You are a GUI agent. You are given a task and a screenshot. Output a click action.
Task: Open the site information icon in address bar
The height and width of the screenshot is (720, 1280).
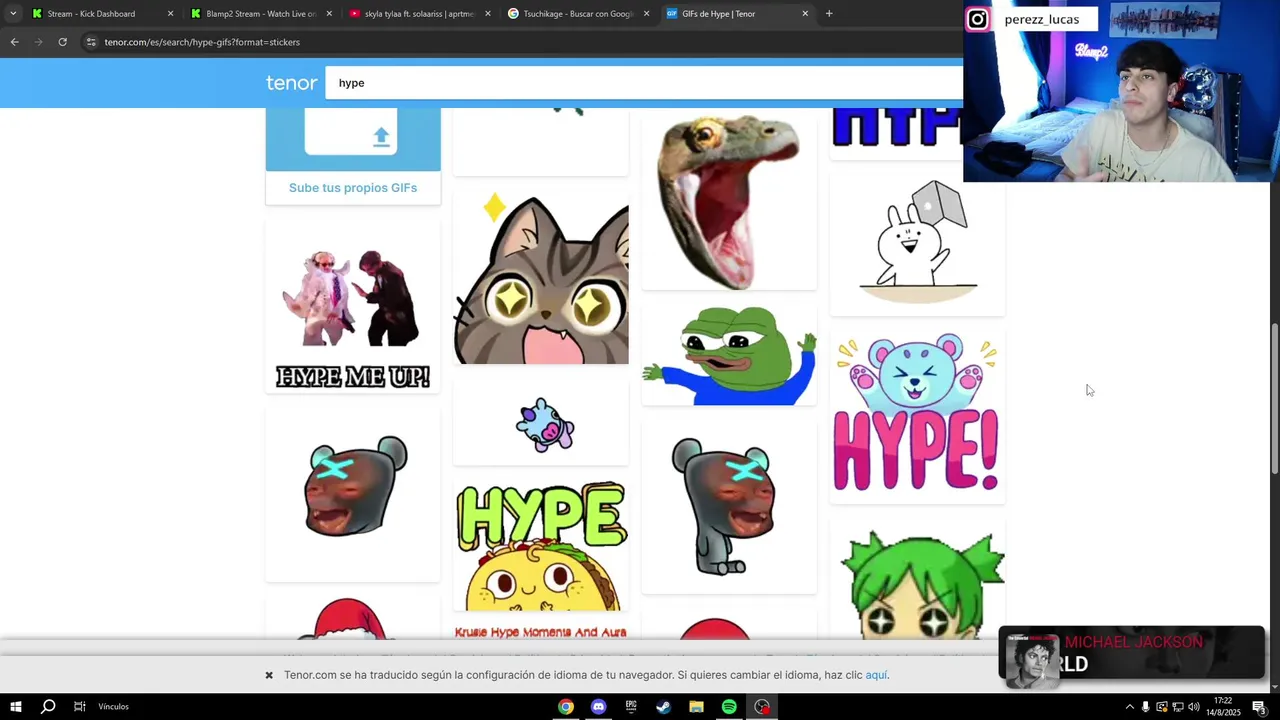click(x=91, y=42)
